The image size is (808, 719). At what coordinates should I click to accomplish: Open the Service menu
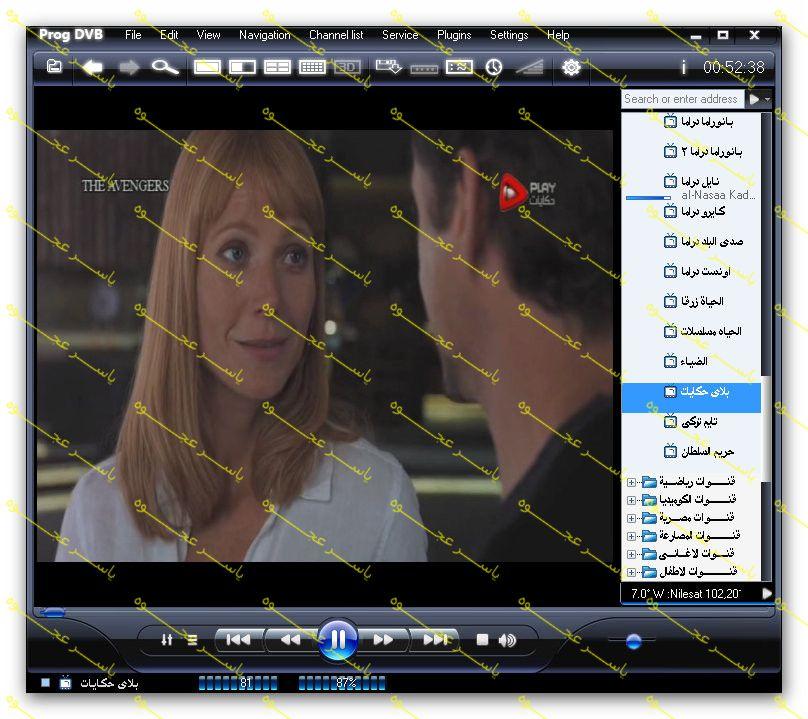pyautogui.click(x=400, y=35)
